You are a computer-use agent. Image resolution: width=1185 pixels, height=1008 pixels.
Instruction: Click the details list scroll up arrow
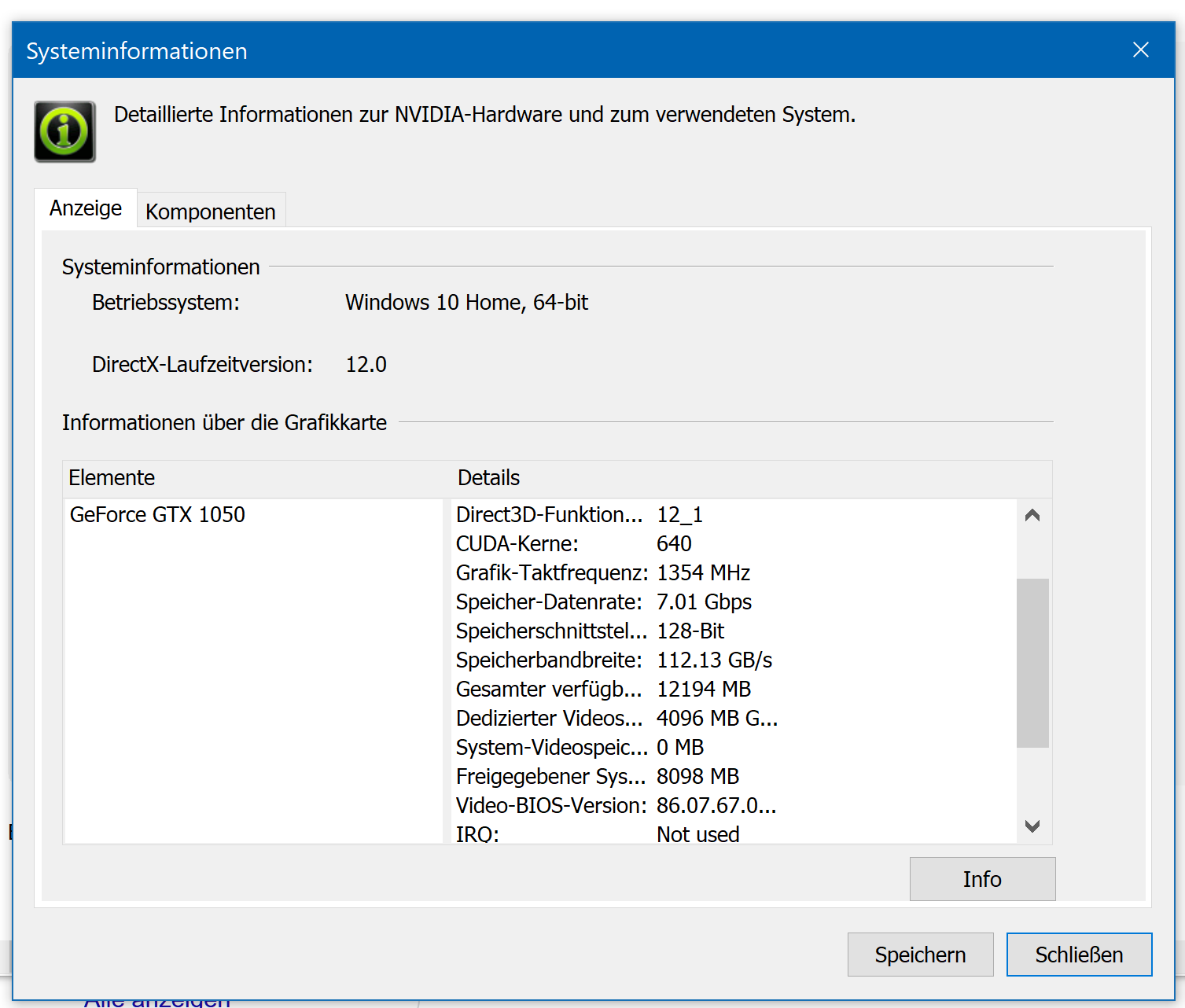tap(1032, 516)
